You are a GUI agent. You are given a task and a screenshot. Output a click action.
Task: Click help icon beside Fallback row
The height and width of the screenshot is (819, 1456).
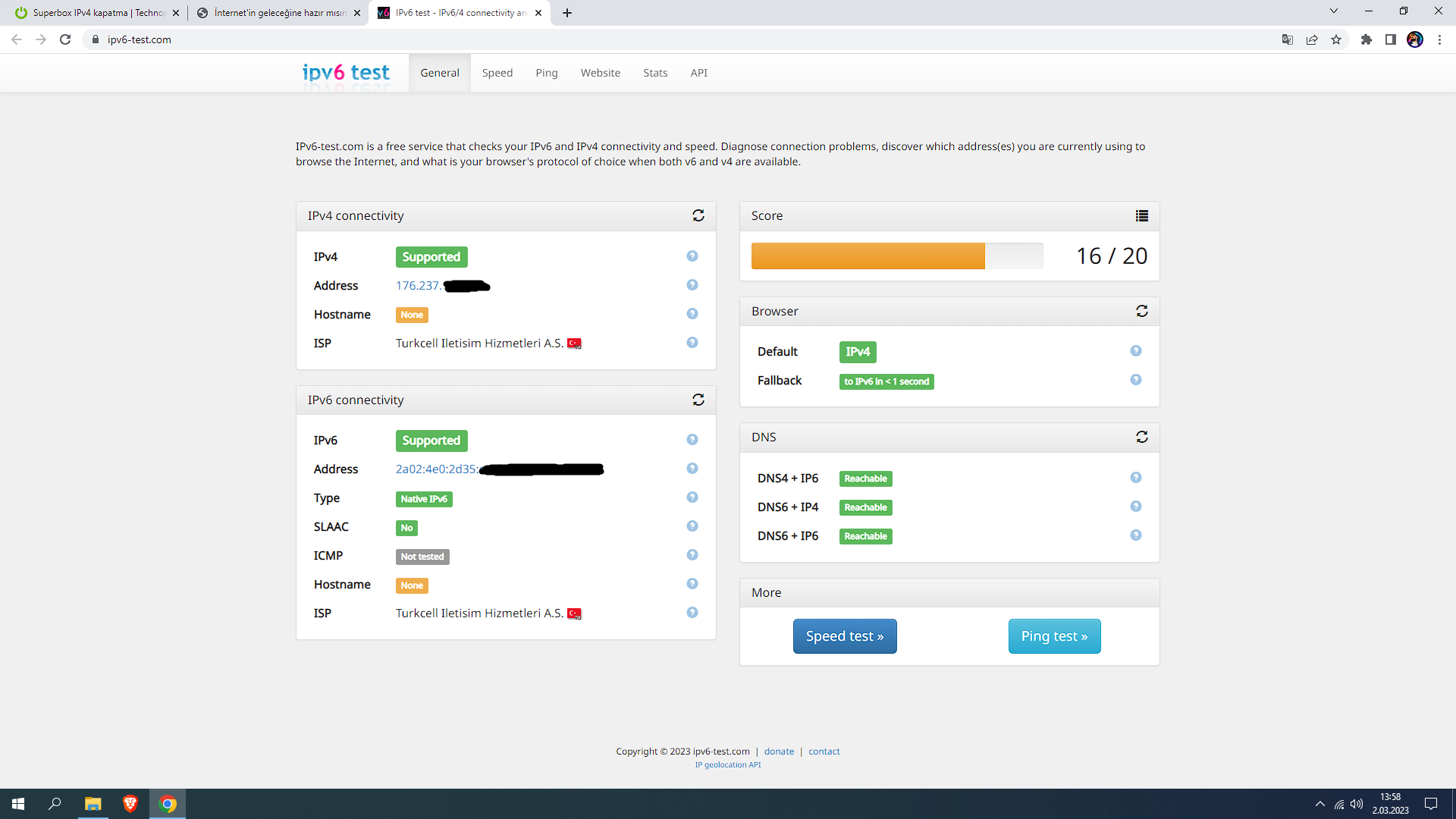tap(1135, 380)
